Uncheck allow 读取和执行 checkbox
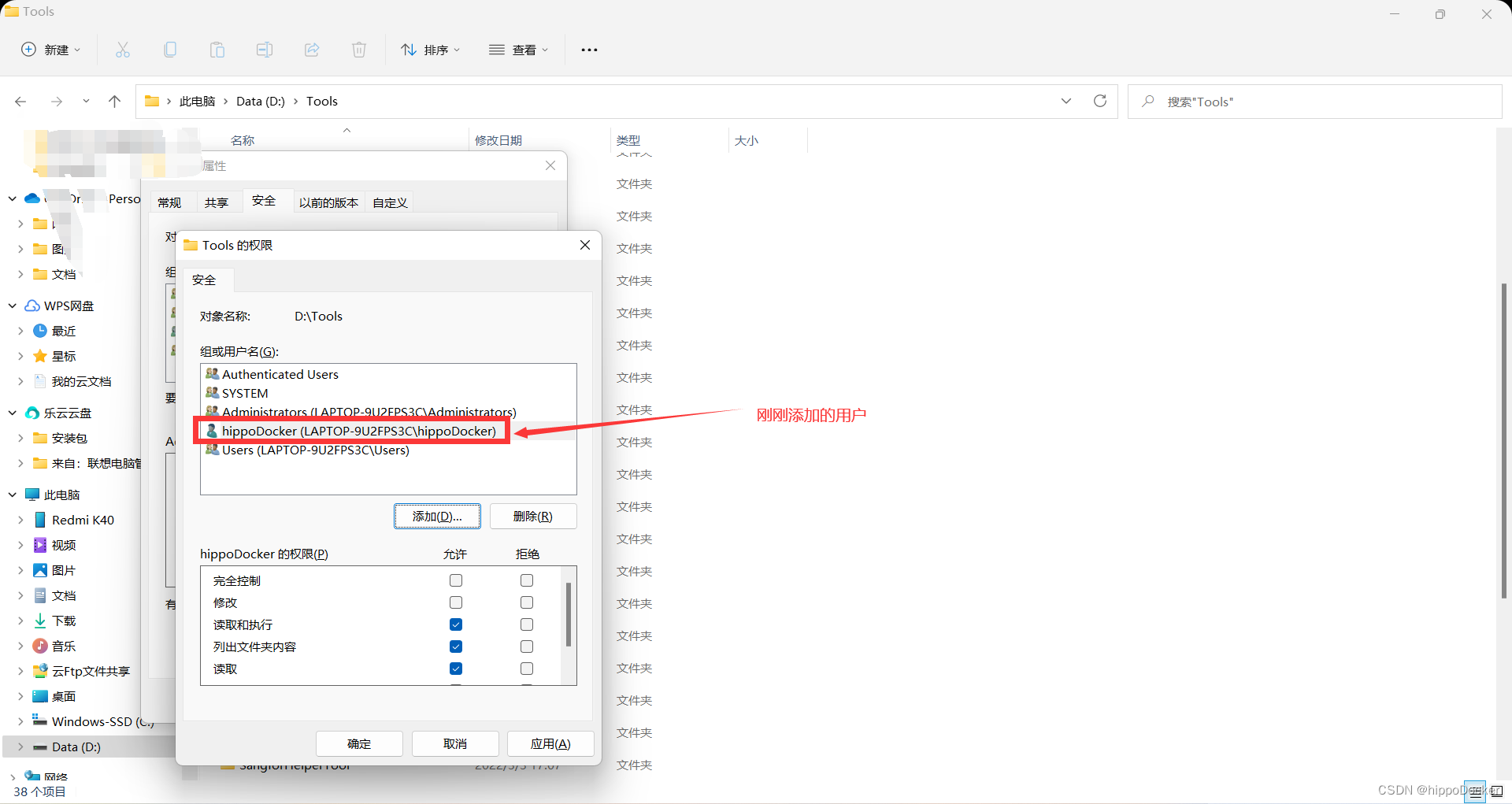This screenshot has height=804, width=1512. [x=456, y=624]
